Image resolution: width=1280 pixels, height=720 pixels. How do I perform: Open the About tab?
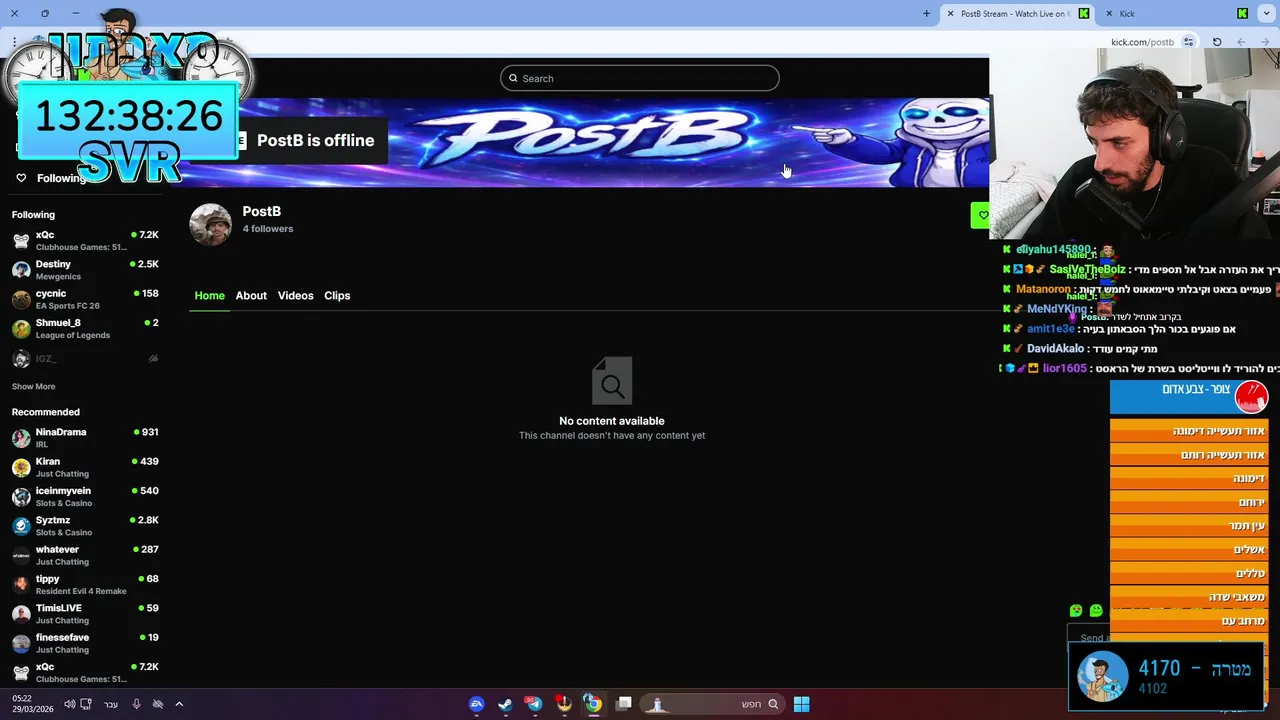tap(251, 296)
